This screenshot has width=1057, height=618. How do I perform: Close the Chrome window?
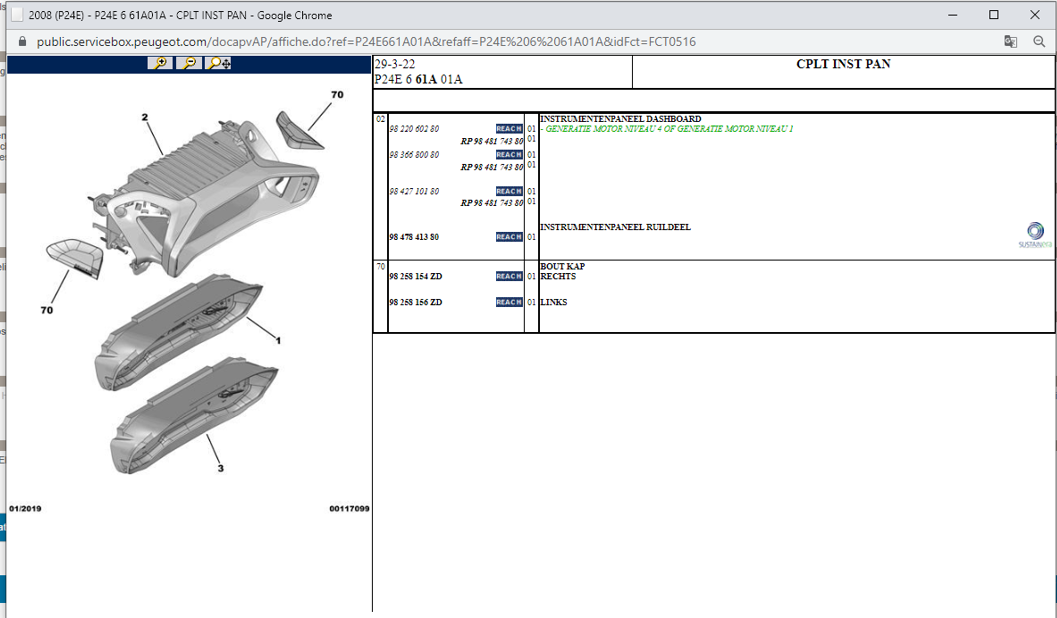click(1035, 15)
